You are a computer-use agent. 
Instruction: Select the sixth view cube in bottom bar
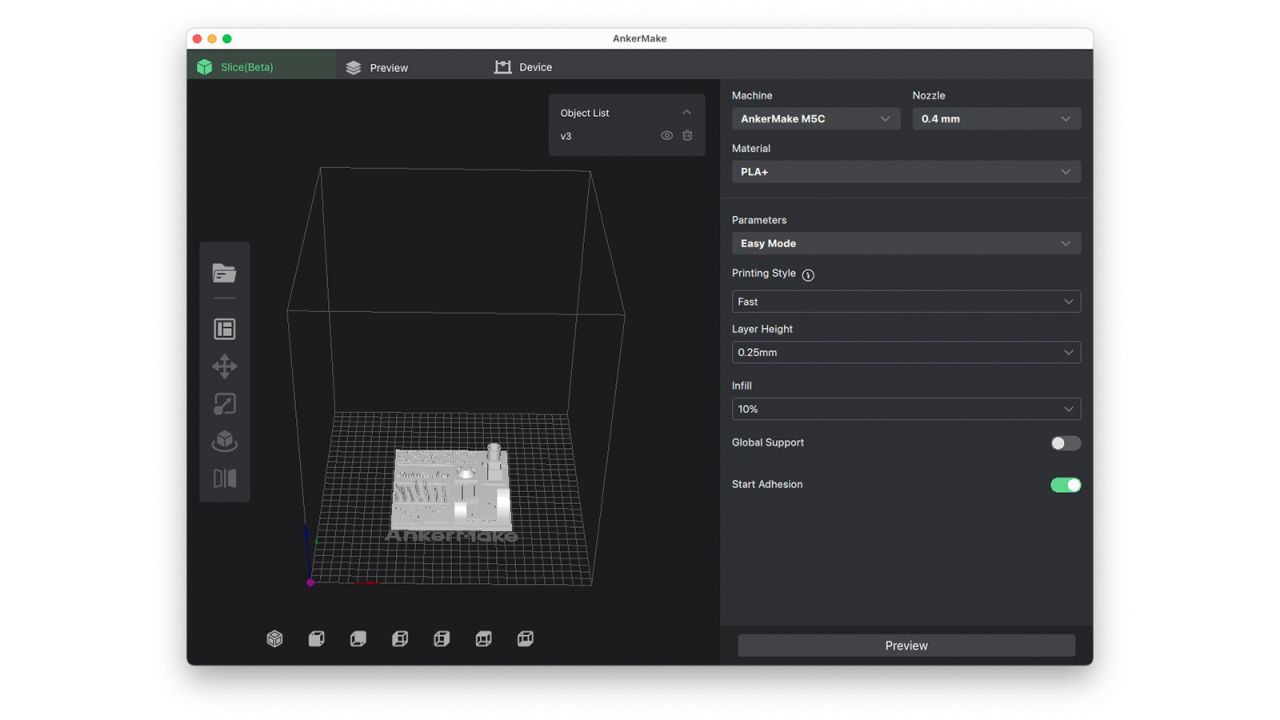point(483,638)
